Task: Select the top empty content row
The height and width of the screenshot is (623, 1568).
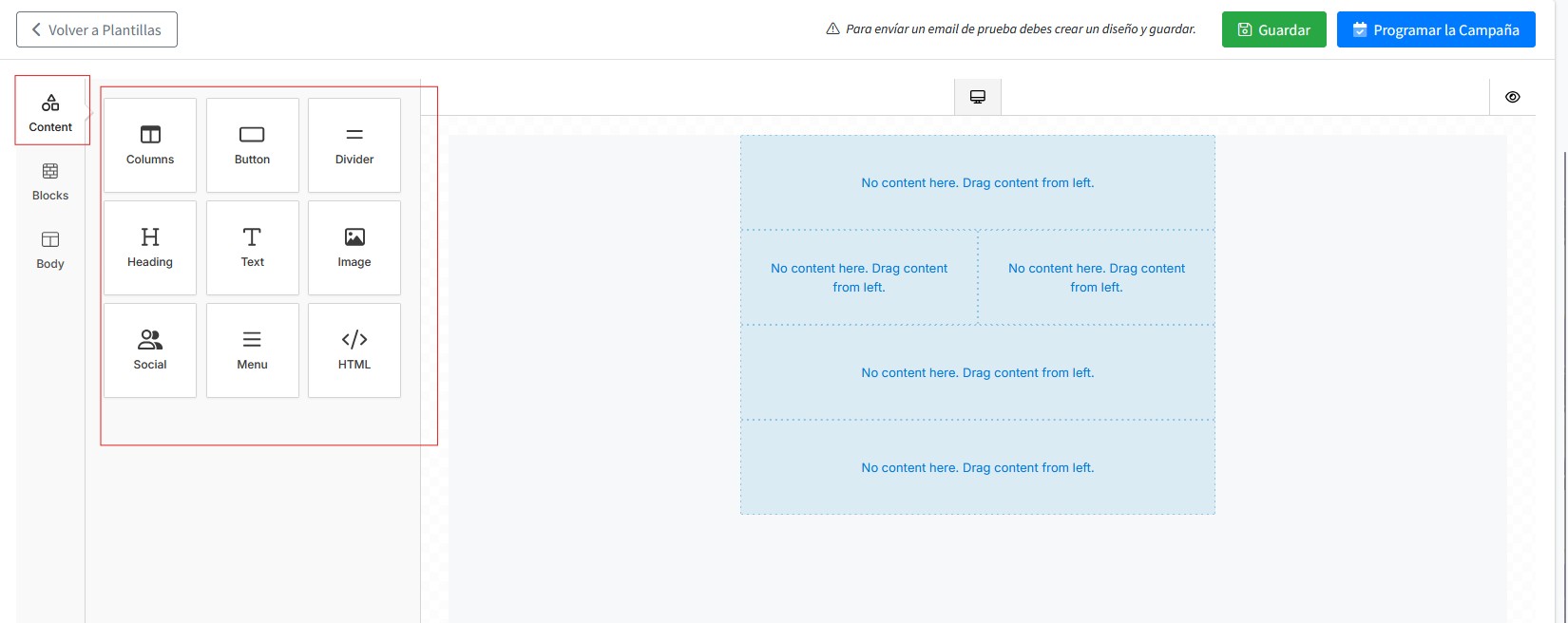Action: coord(977,182)
